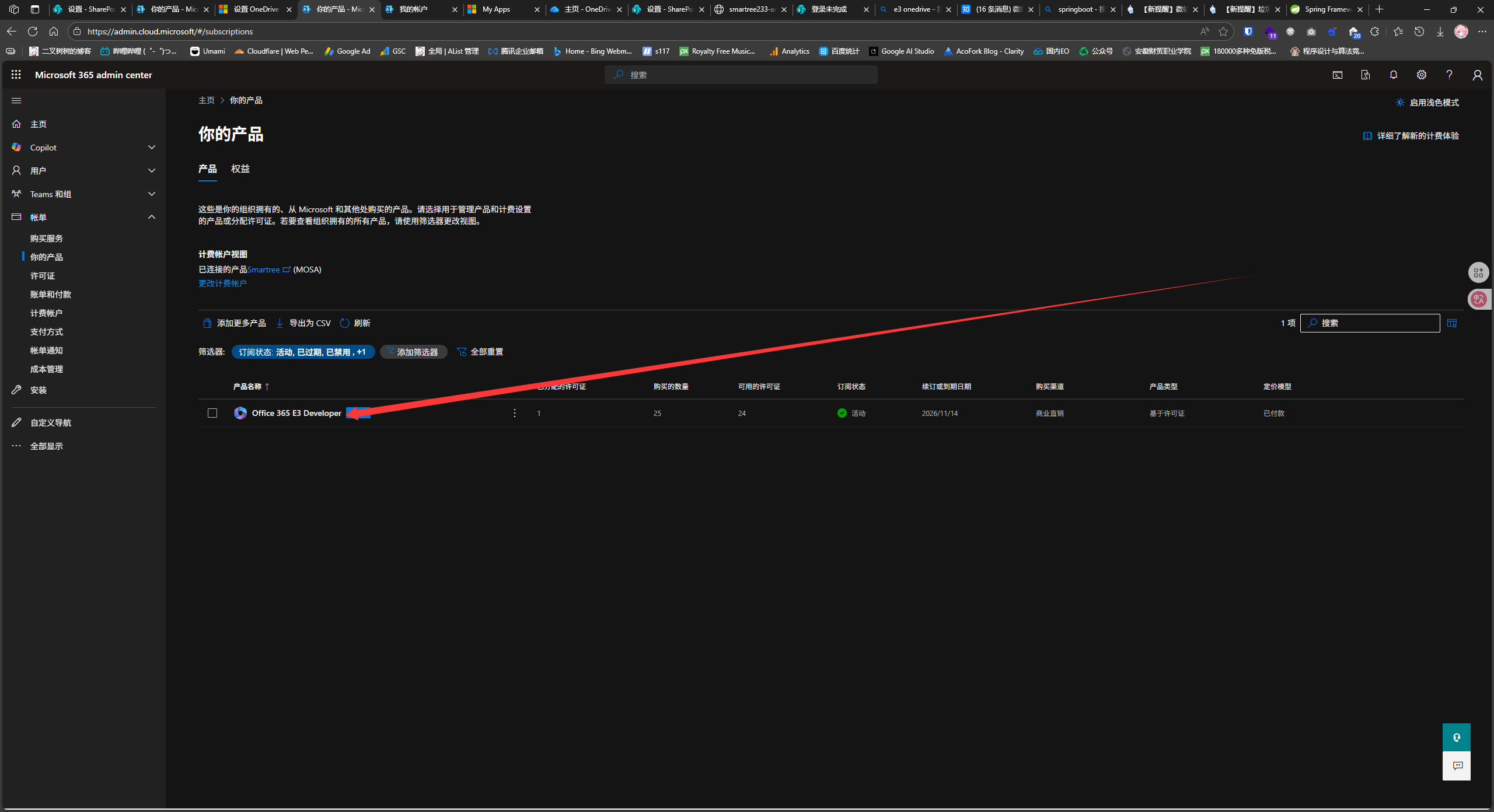Expand the Users navigation section
Screen dimensions: 1494x812
tap(152, 171)
